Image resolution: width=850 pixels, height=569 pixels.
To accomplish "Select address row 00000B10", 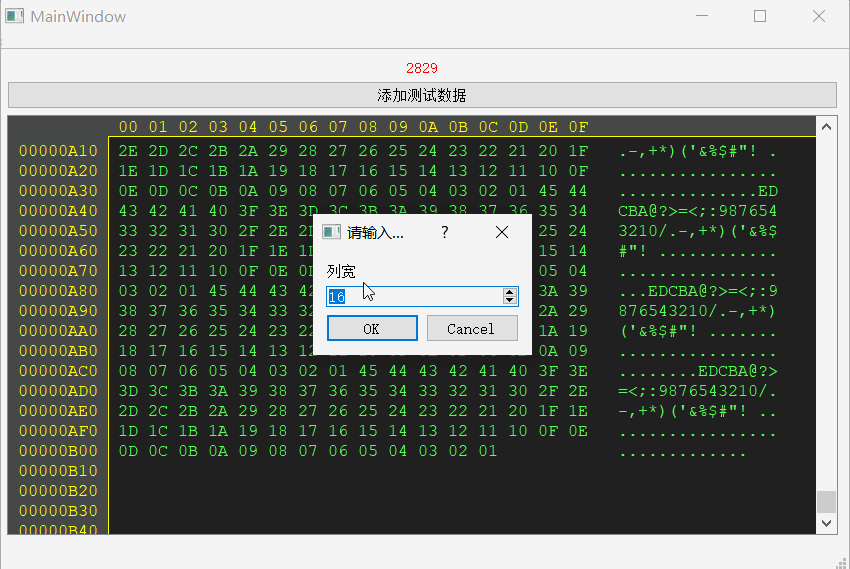I will click(x=59, y=471).
